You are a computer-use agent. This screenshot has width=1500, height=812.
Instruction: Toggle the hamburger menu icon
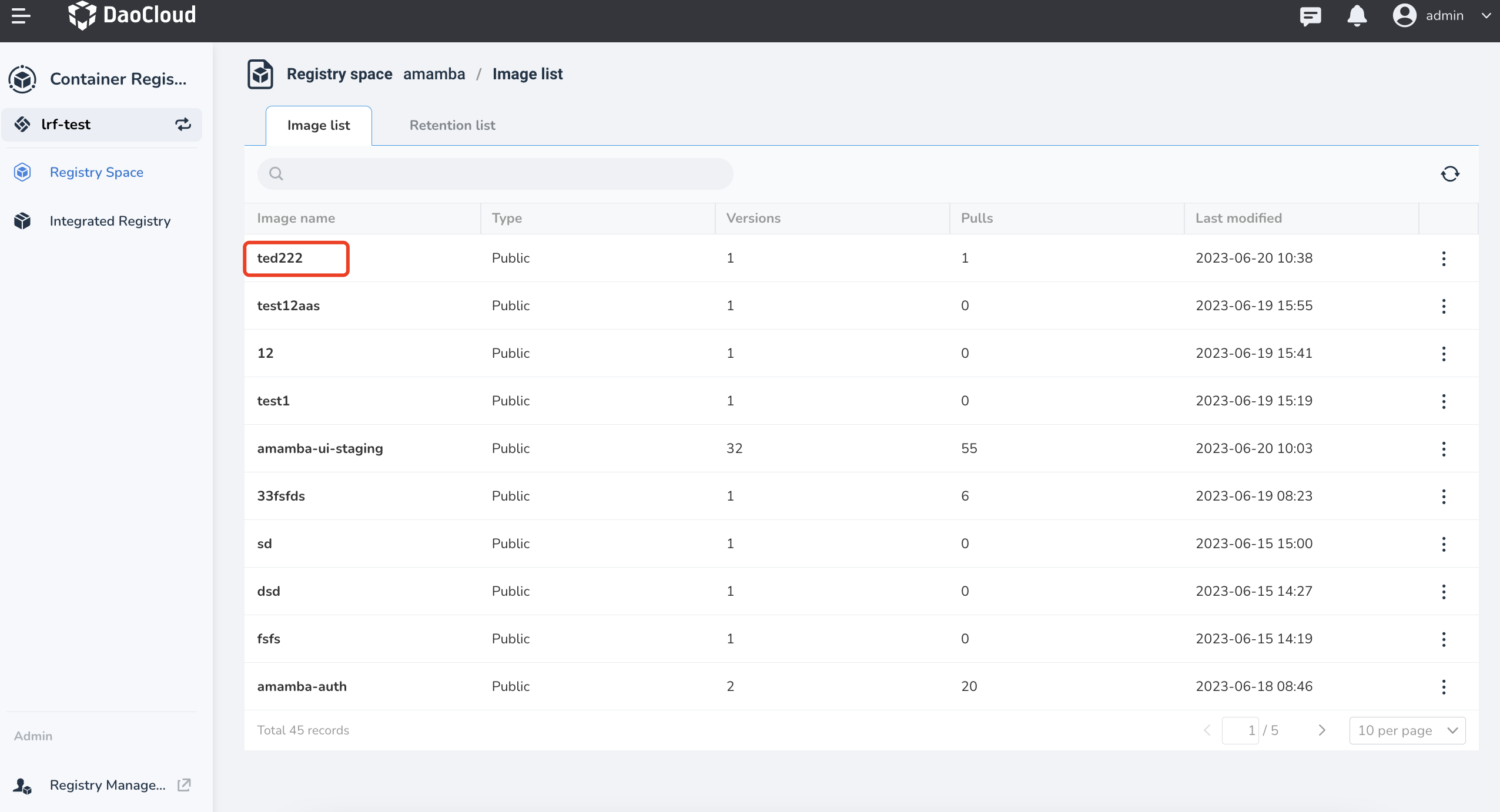tap(21, 16)
